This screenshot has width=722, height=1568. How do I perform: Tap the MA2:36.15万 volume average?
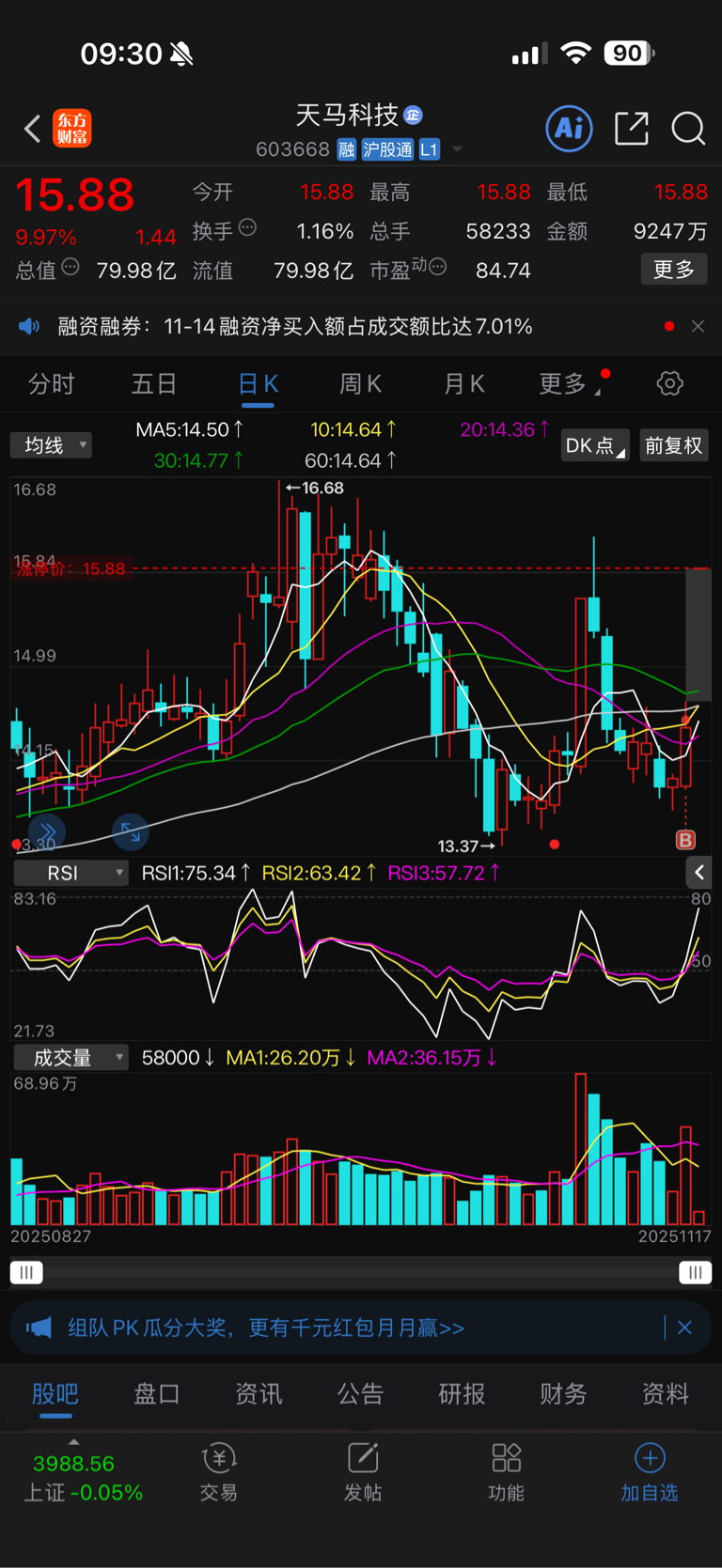(432, 1058)
